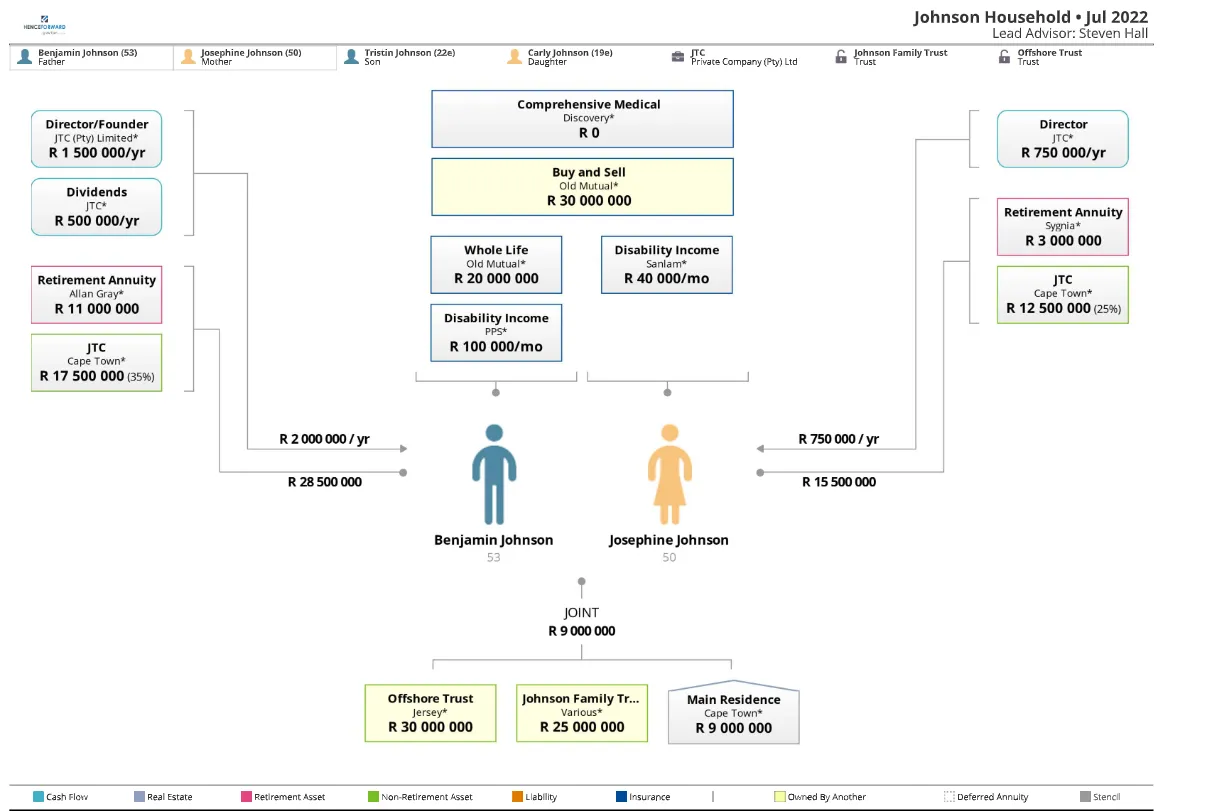
Task: Click the Owned By Another legend swatch
Action: point(779,797)
